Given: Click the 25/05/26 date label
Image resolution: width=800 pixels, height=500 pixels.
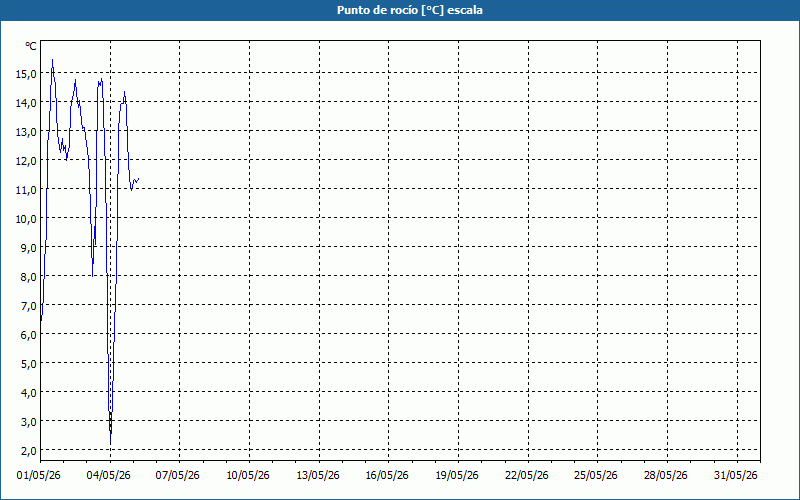Looking at the screenshot, I should click(x=596, y=476).
